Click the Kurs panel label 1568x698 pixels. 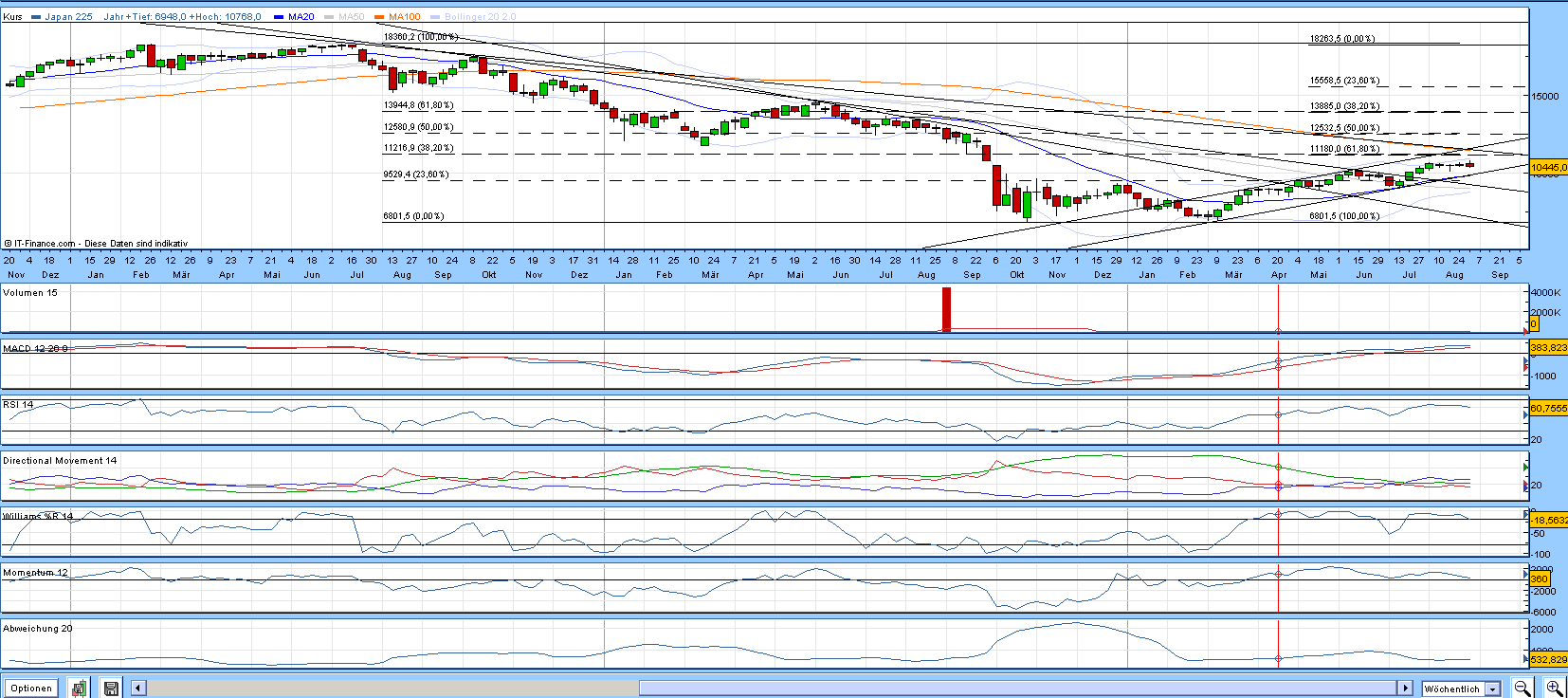click(x=12, y=17)
